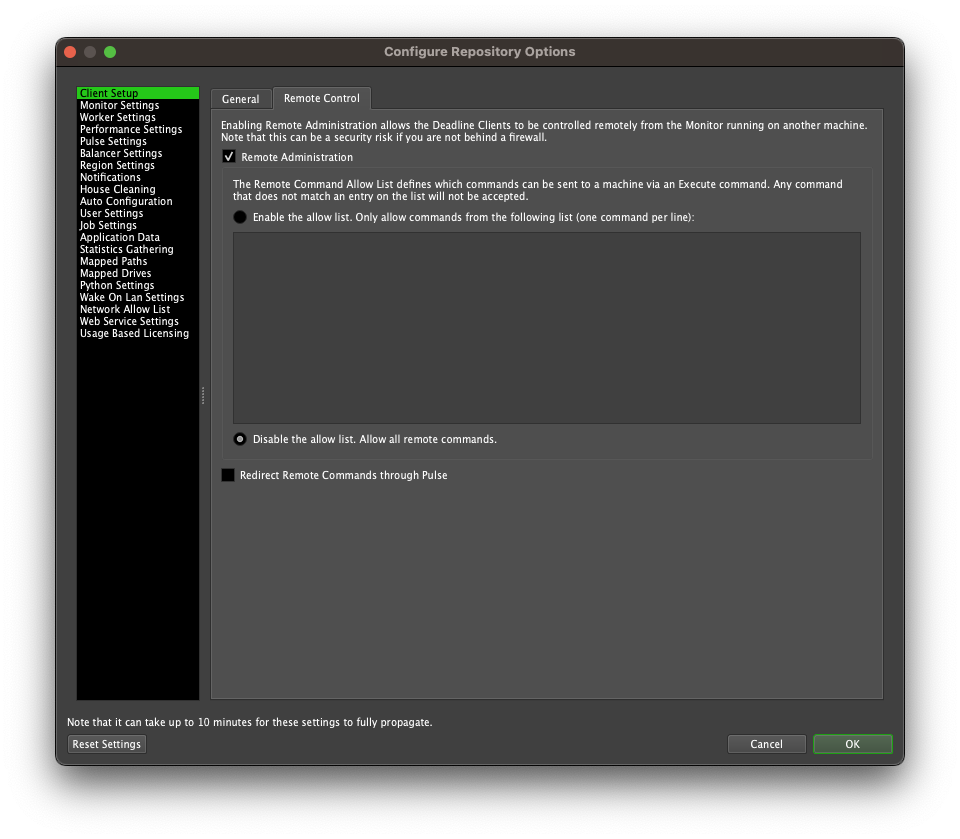Open Notifications settings

pyautogui.click(x=112, y=177)
